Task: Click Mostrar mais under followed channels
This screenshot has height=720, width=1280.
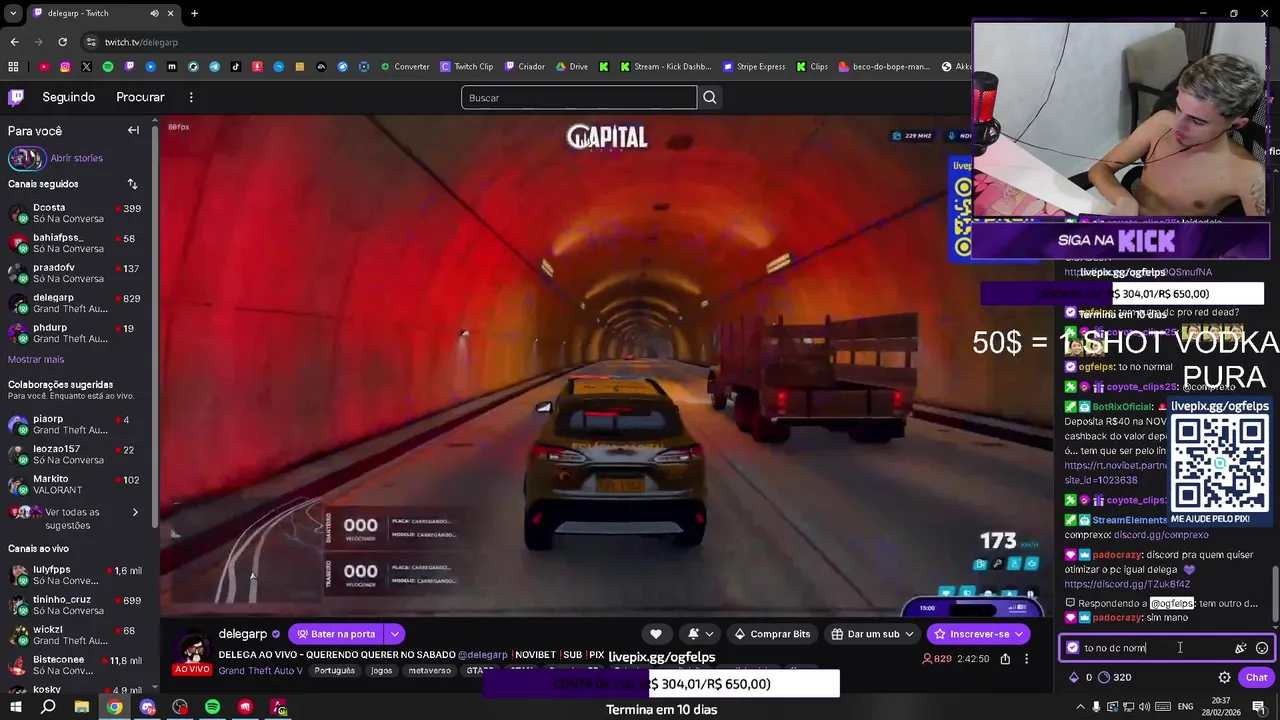Action: [36, 359]
